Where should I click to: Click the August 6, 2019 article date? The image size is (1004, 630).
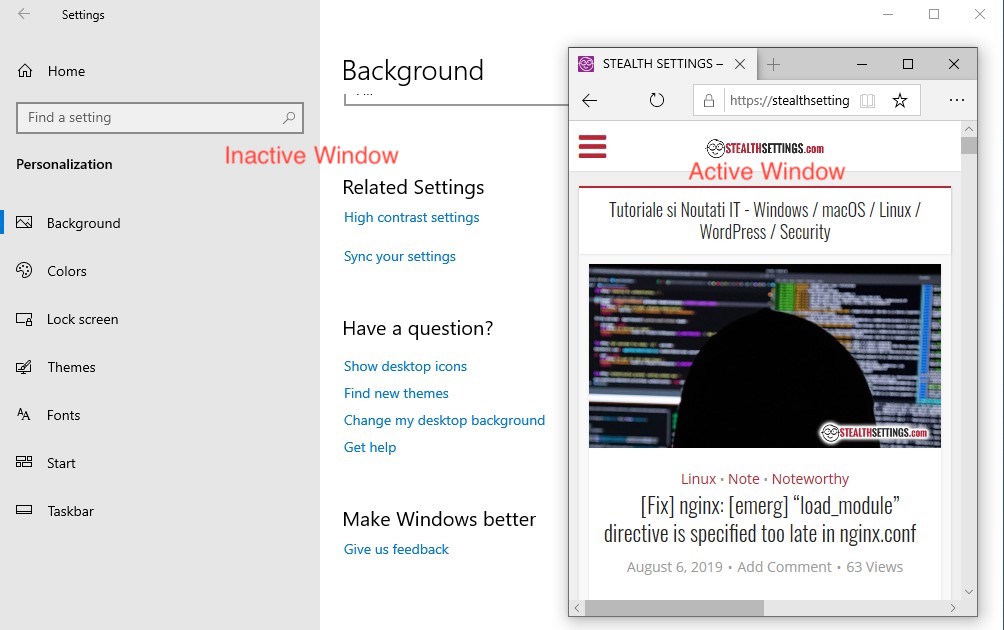[x=674, y=567]
